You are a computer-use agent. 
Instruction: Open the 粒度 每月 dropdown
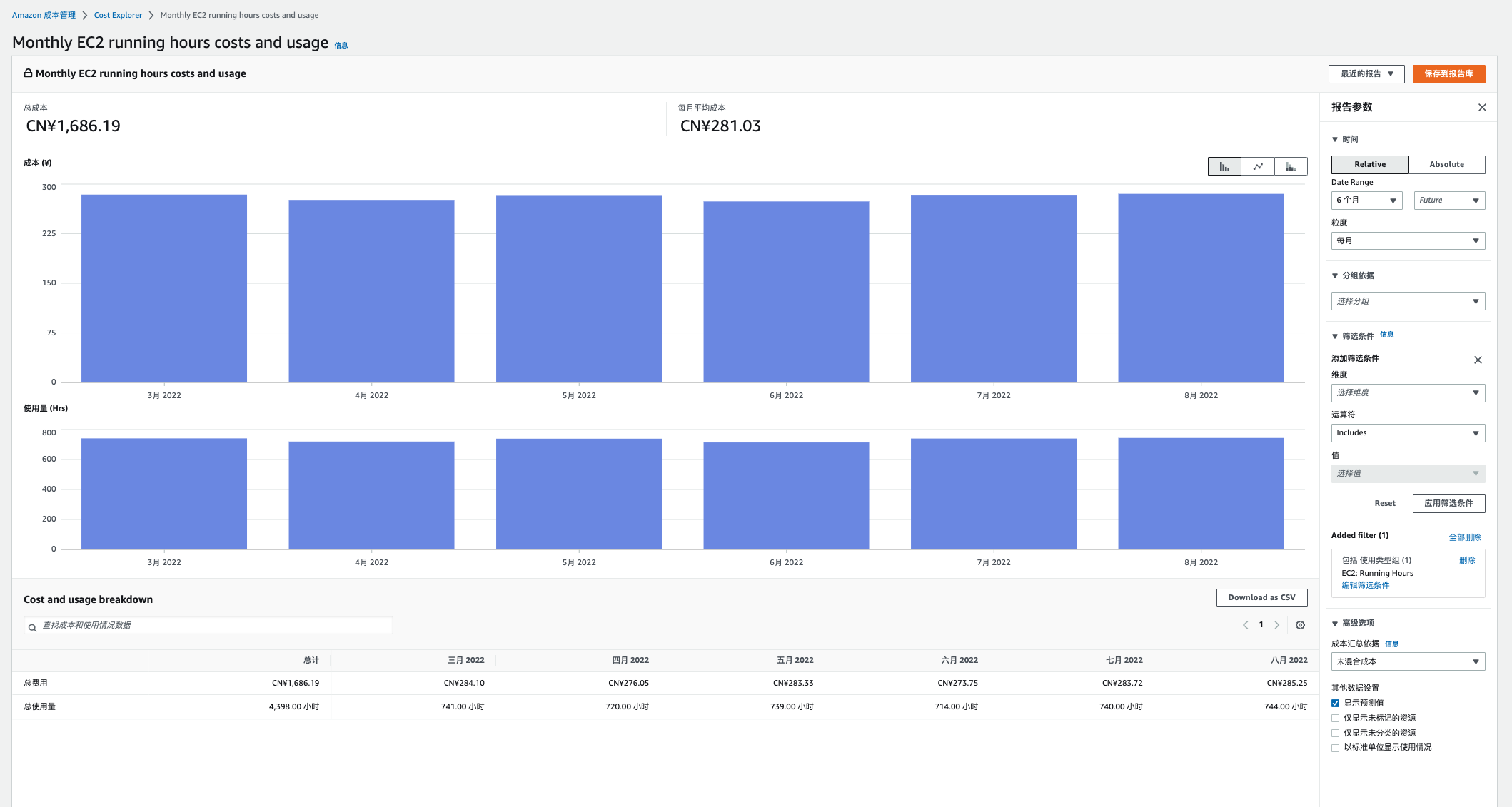point(1407,240)
